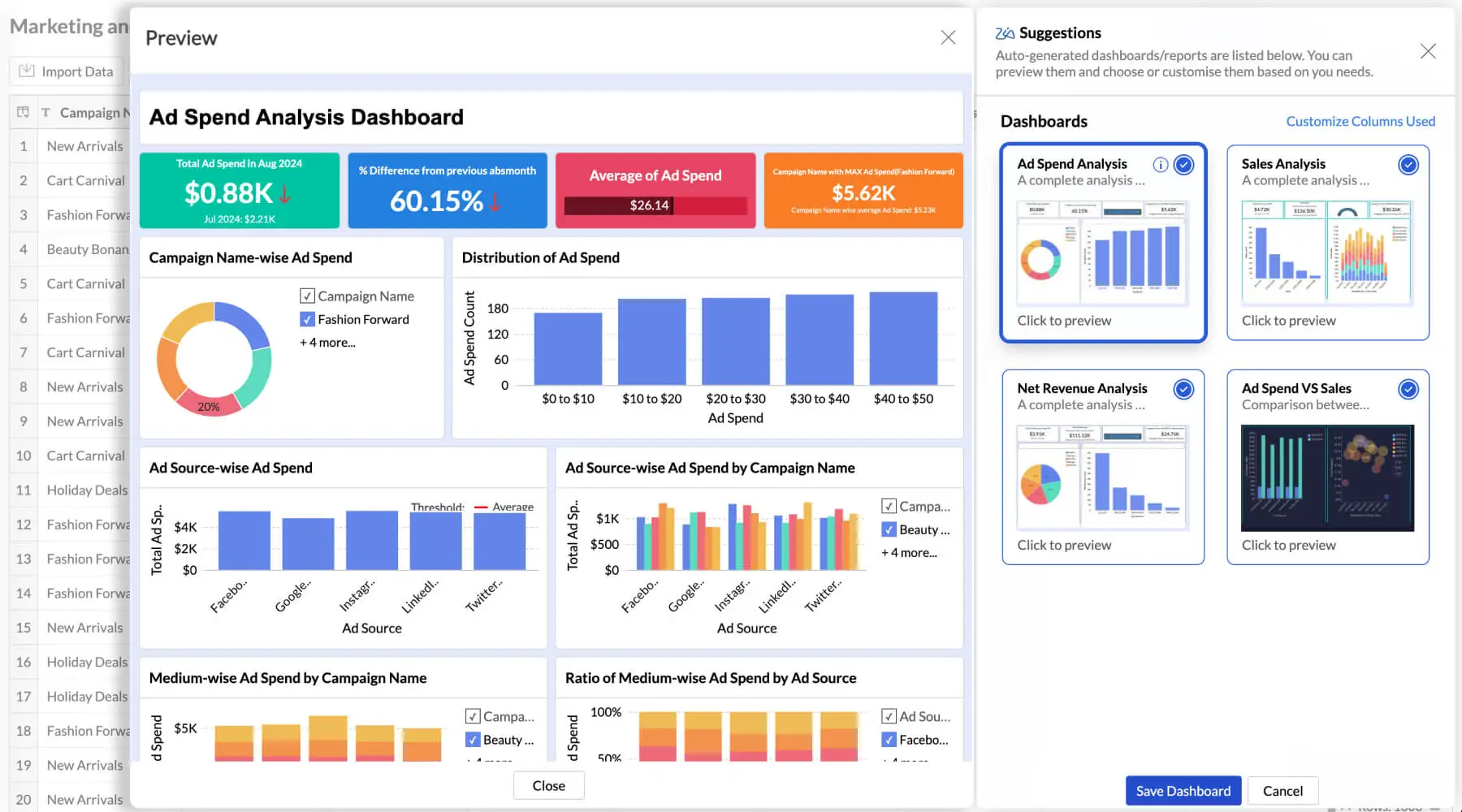Click the table grid icon in header row
The image size is (1462, 812).
click(x=23, y=112)
